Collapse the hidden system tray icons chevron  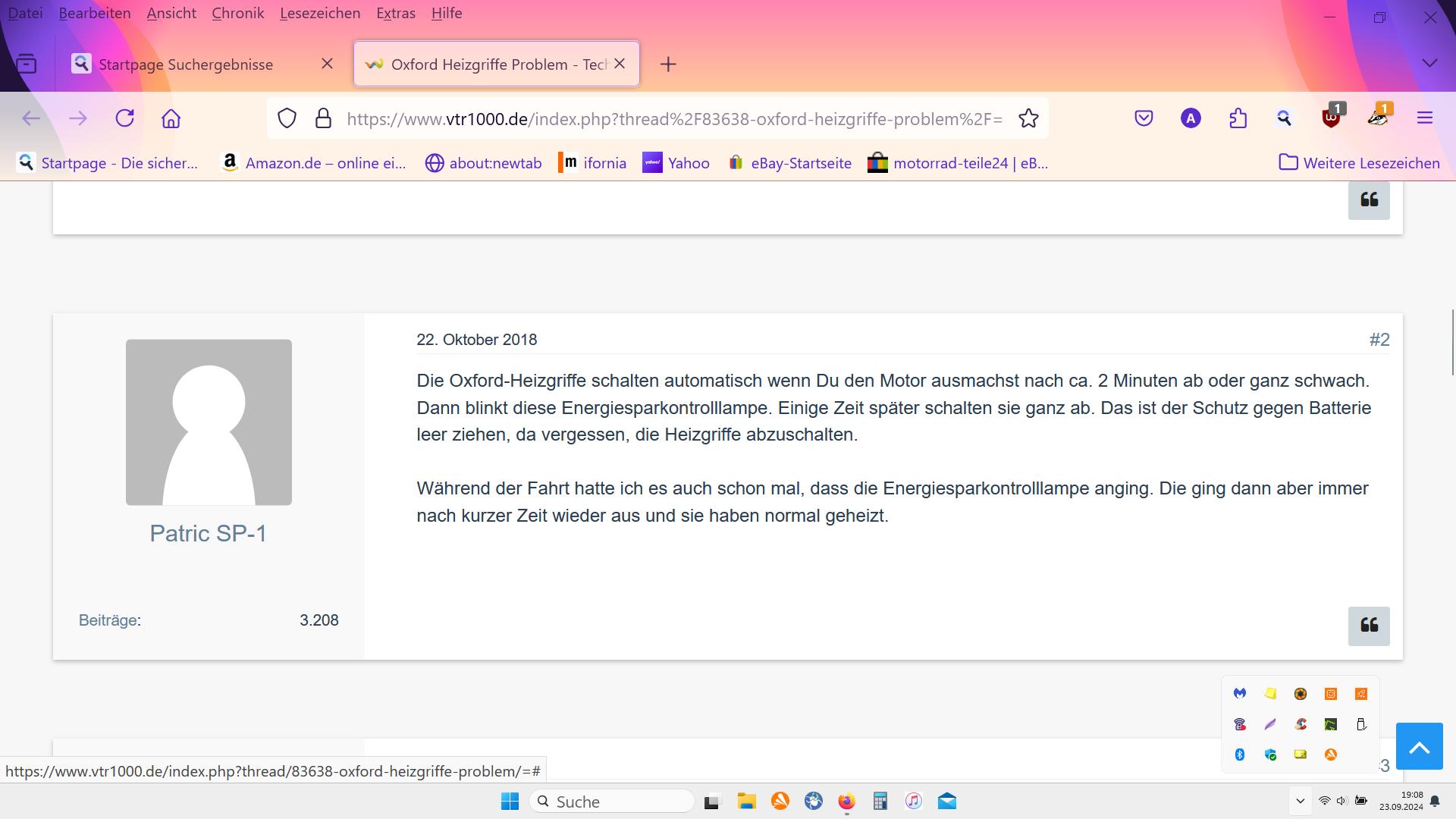tap(1300, 801)
